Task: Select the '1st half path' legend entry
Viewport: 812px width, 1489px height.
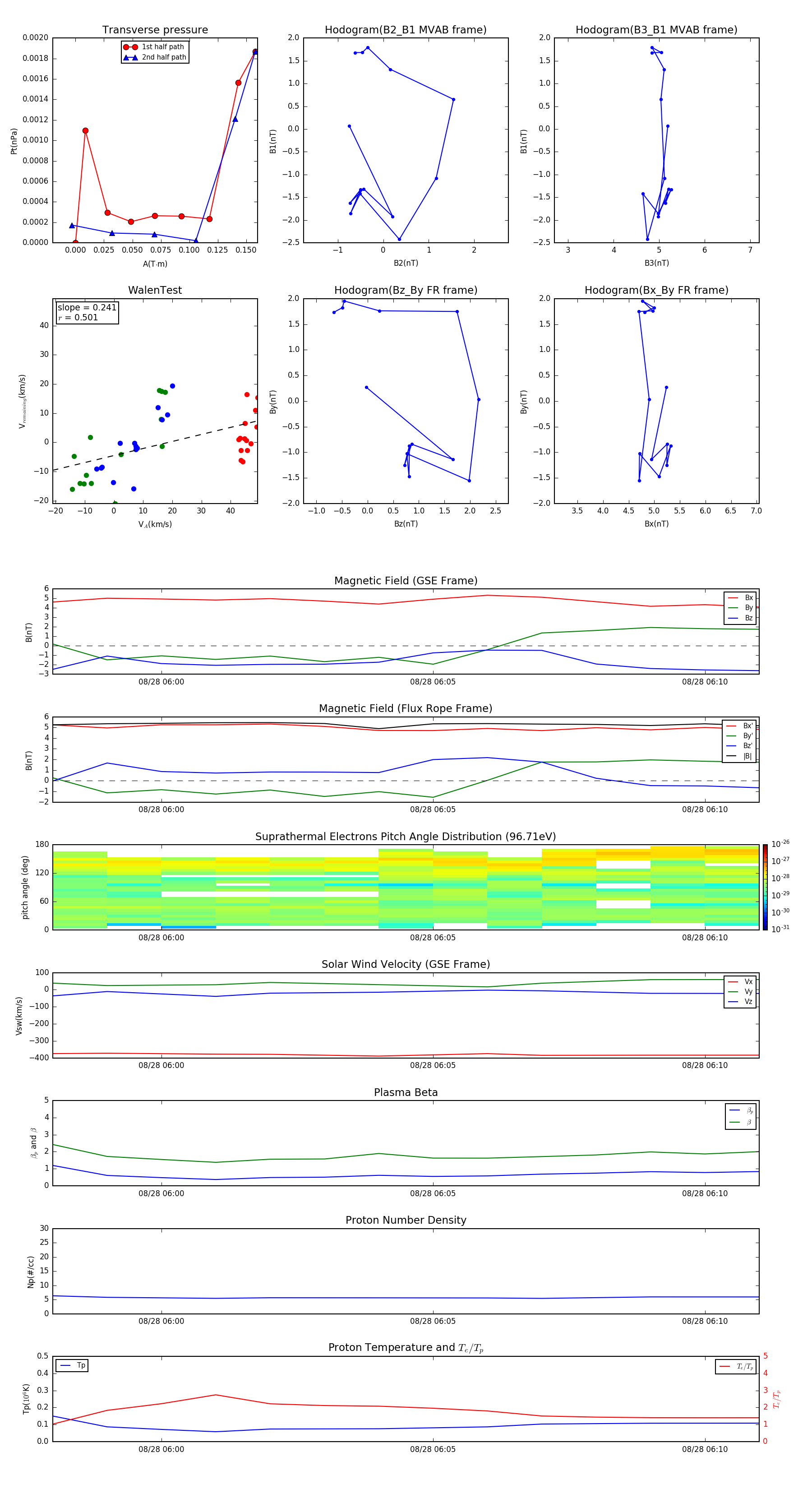Action: [x=155, y=47]
